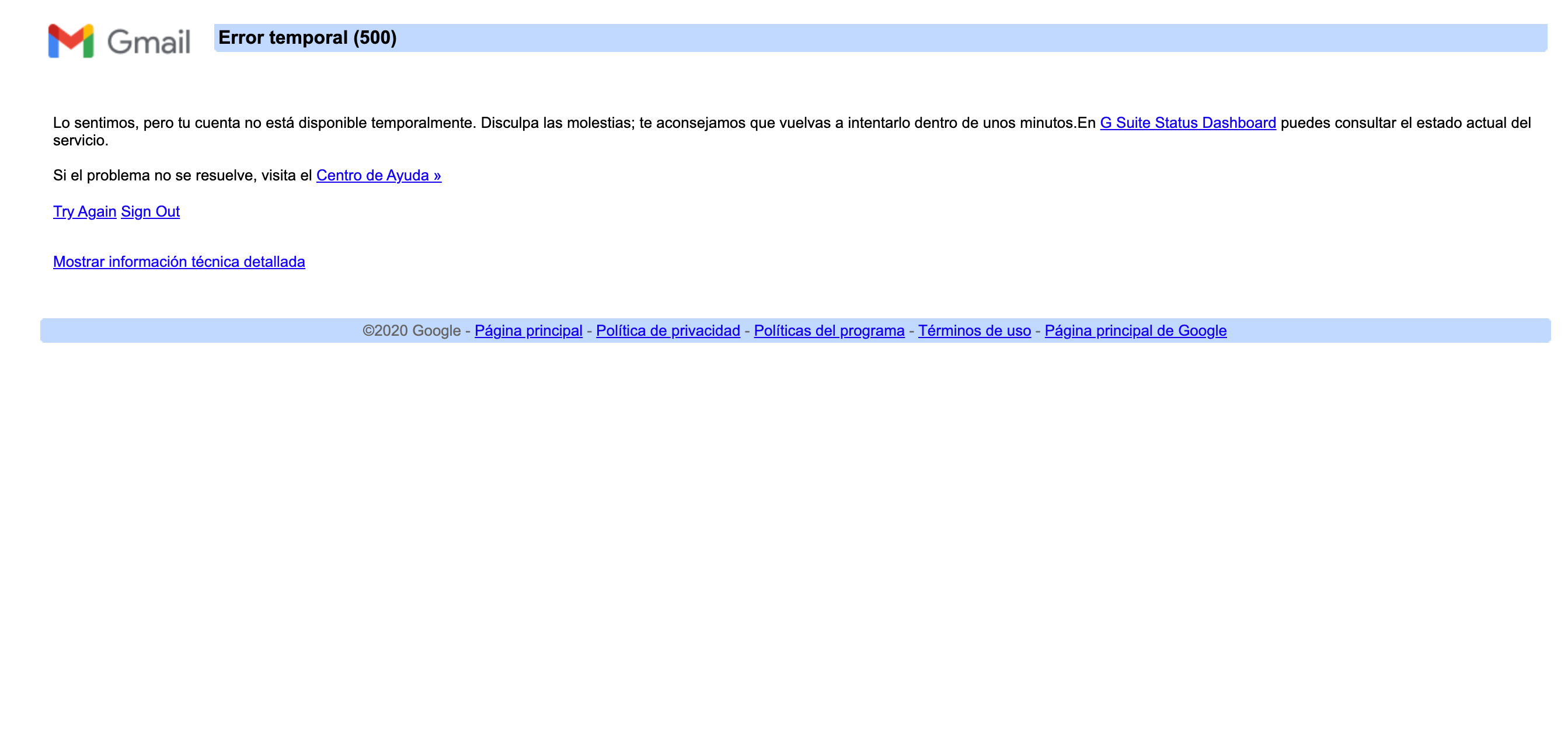This screenshot has width=1568, height=734.
Task: Open Políticas del programa footer link
Action: 829,331
